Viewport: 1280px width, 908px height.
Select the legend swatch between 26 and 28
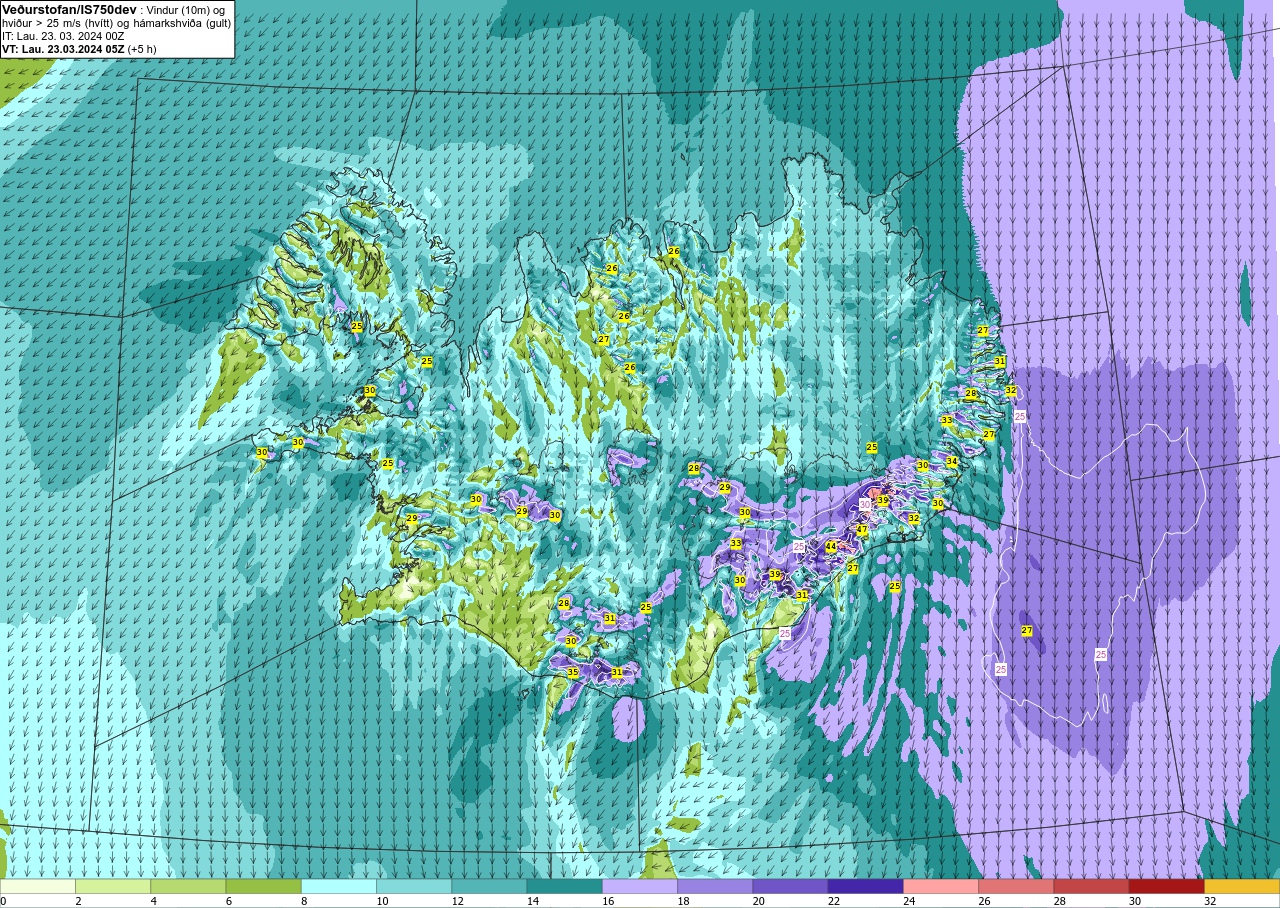tap(1016, 886)
